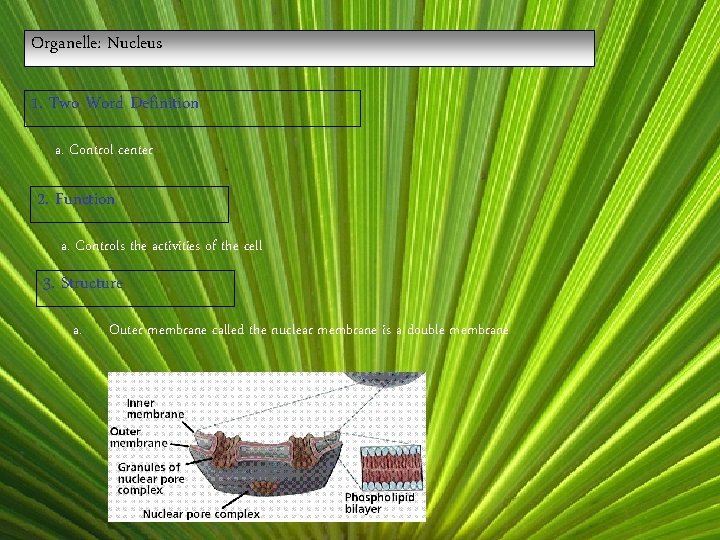720x540 pixels.
Task: Click the 'Nuclear pore complex' bottom label
Action: [201, 514]
